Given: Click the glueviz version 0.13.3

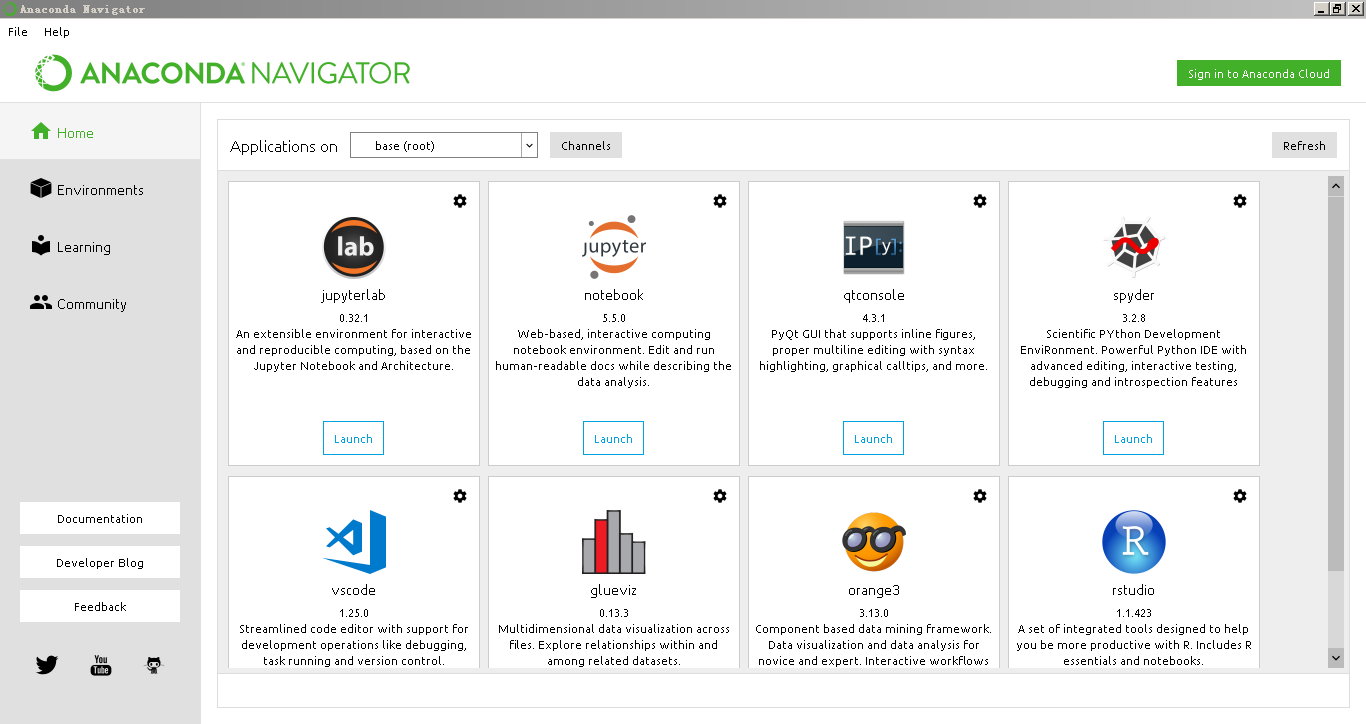Looking at the screenshot, I should click(614, 612).
